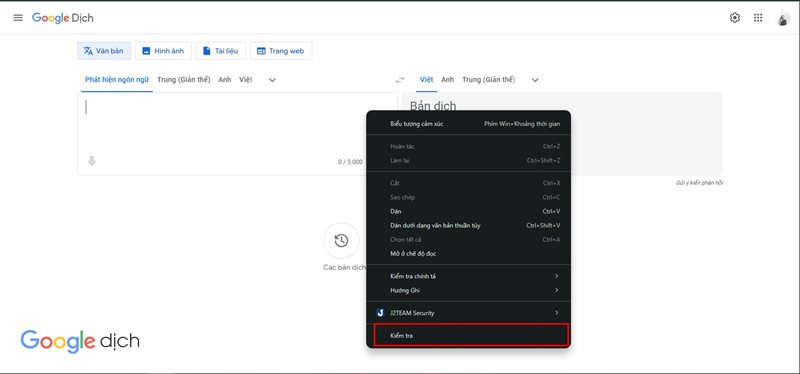
Task: Start voice input with microphone icon
Action: [92, 161]
